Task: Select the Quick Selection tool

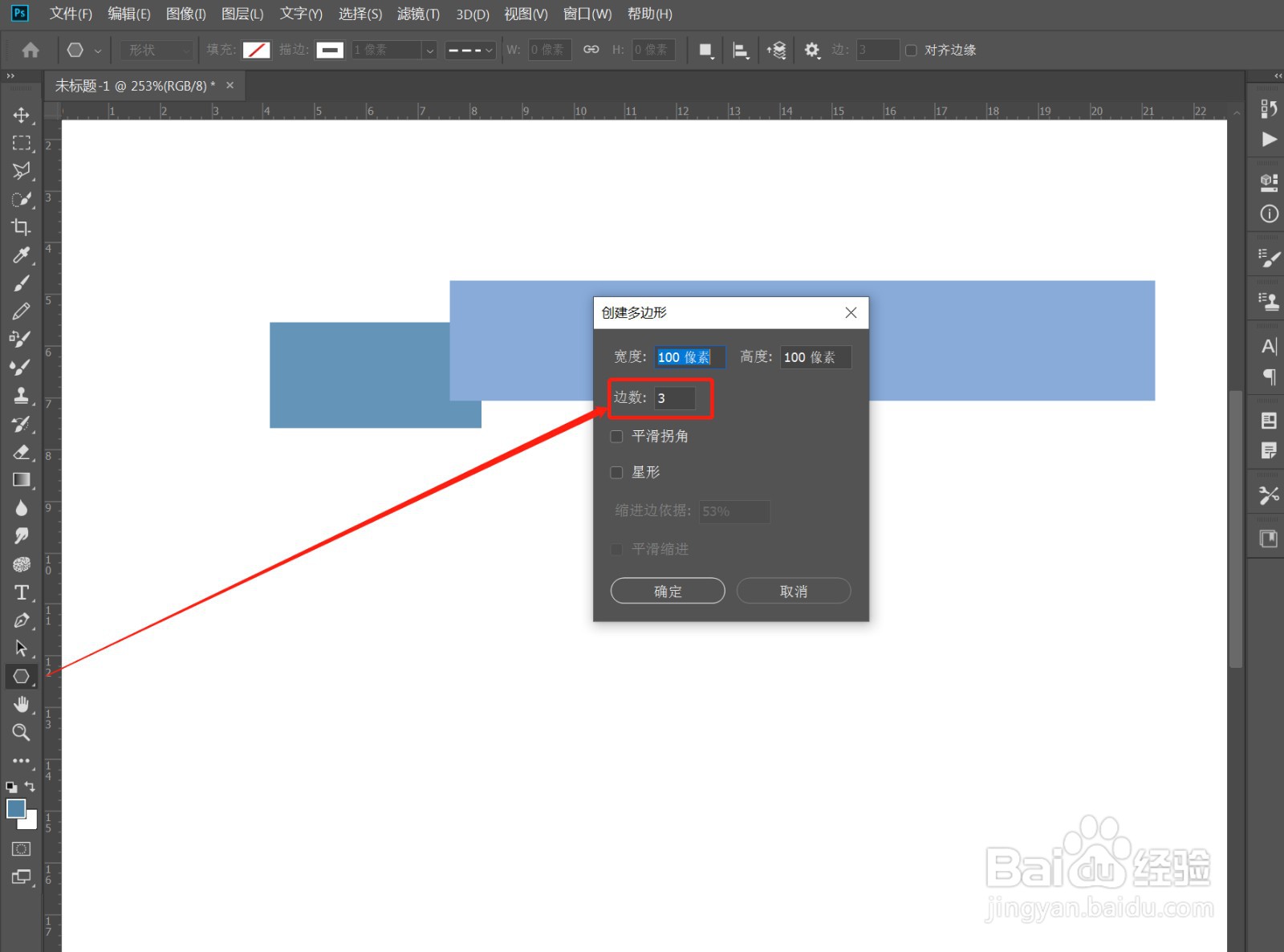Action: point(21,199)
